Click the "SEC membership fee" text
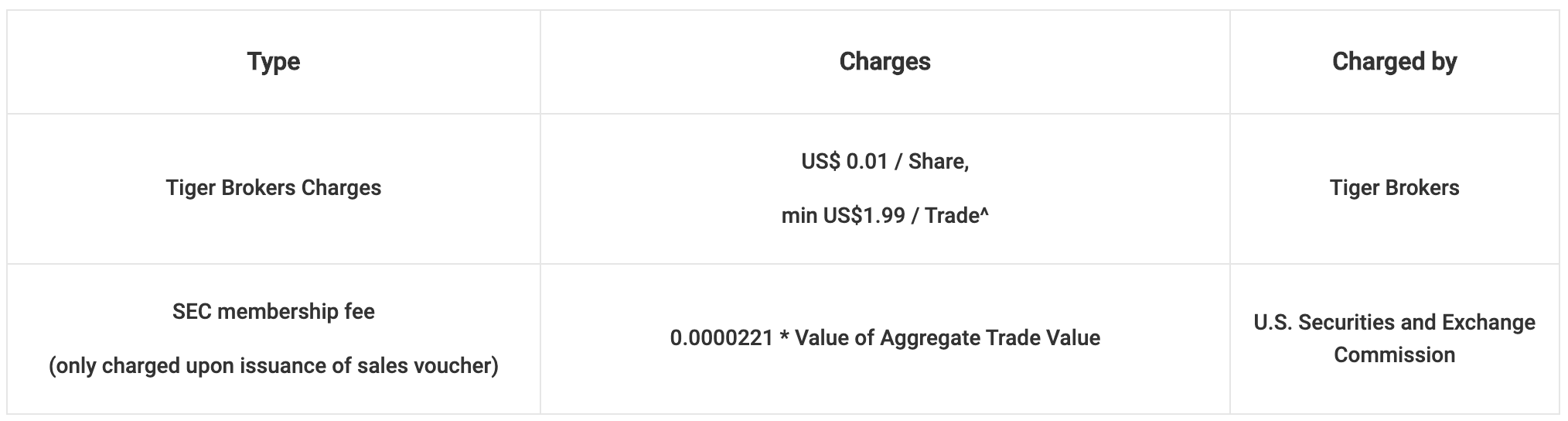 pyautogui.click(x=274, y=312)
